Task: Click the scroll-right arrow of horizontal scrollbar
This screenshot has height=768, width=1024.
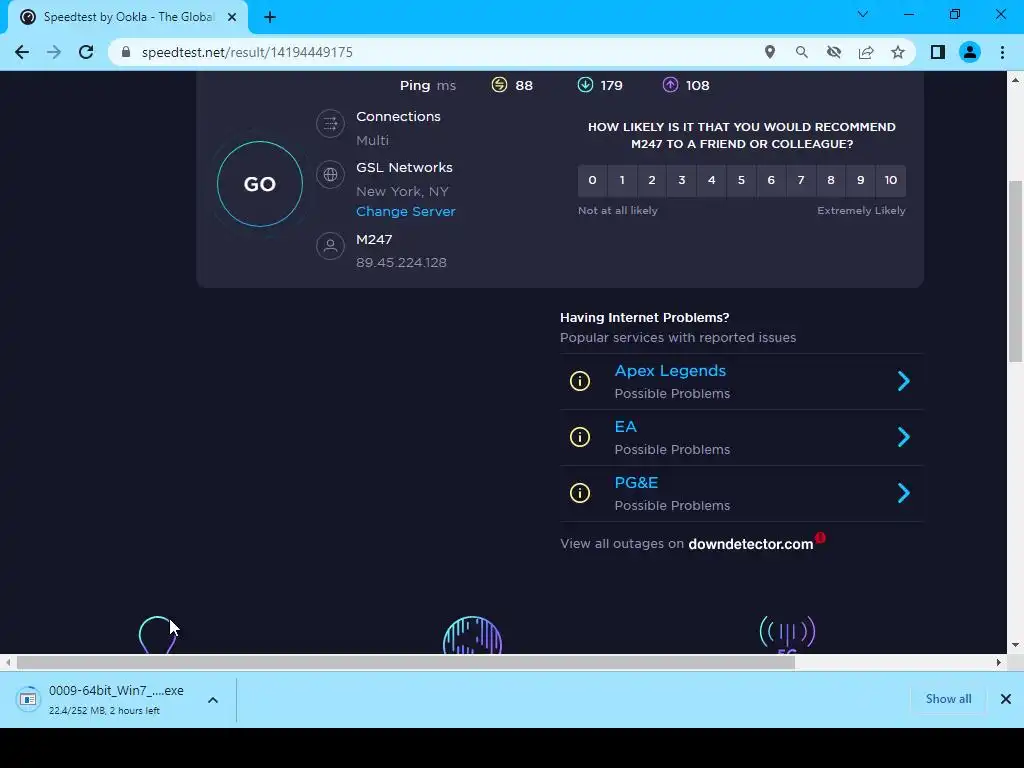Action: pos(999,662)
